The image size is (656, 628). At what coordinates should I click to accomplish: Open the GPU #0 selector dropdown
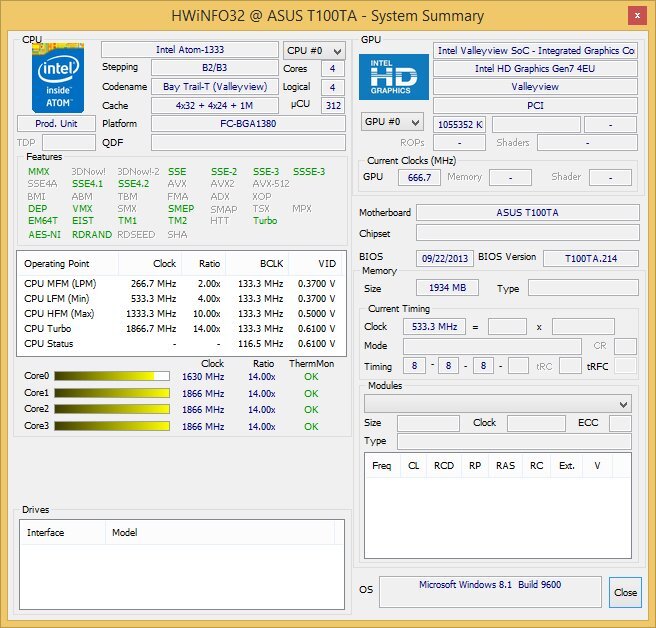click(x=392, y=122)
